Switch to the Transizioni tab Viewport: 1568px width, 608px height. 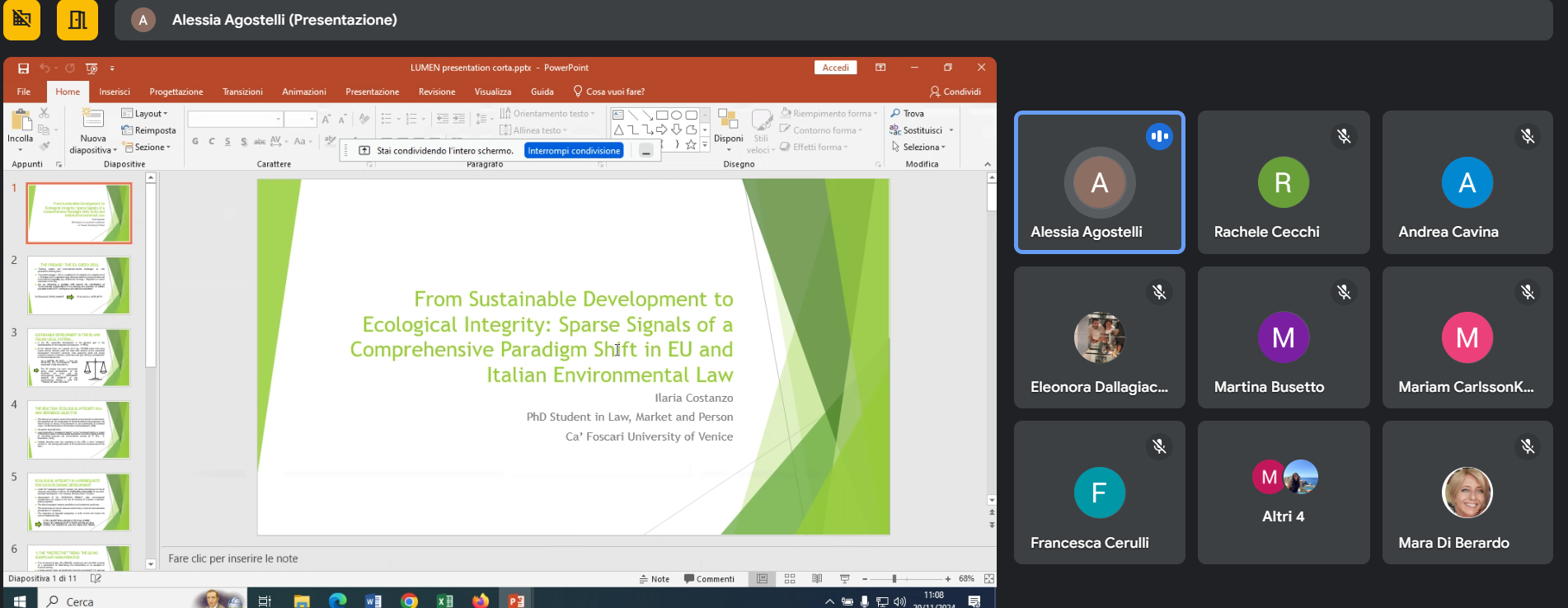point(242,92)
